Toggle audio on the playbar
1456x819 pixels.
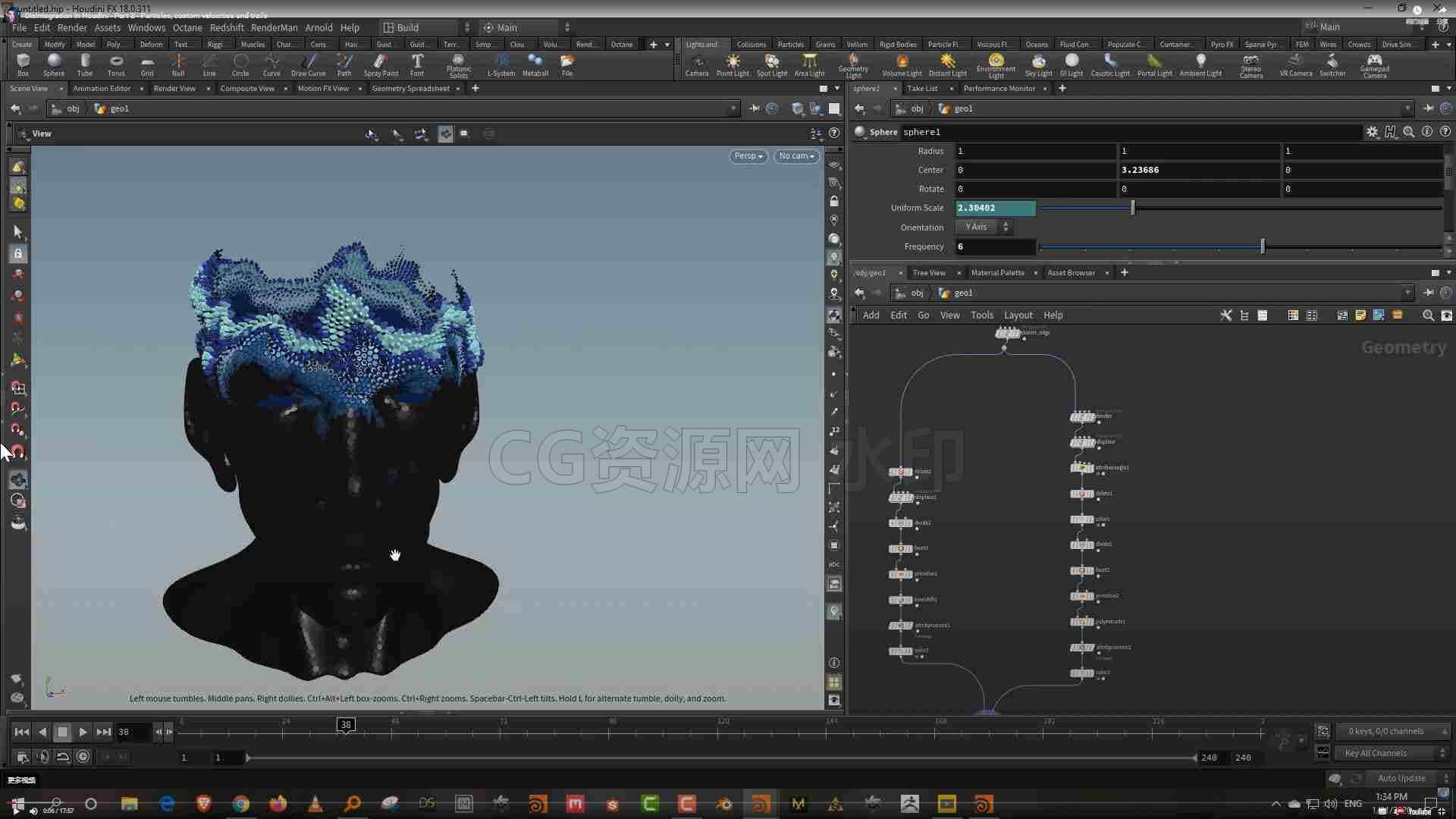[42, 757]
